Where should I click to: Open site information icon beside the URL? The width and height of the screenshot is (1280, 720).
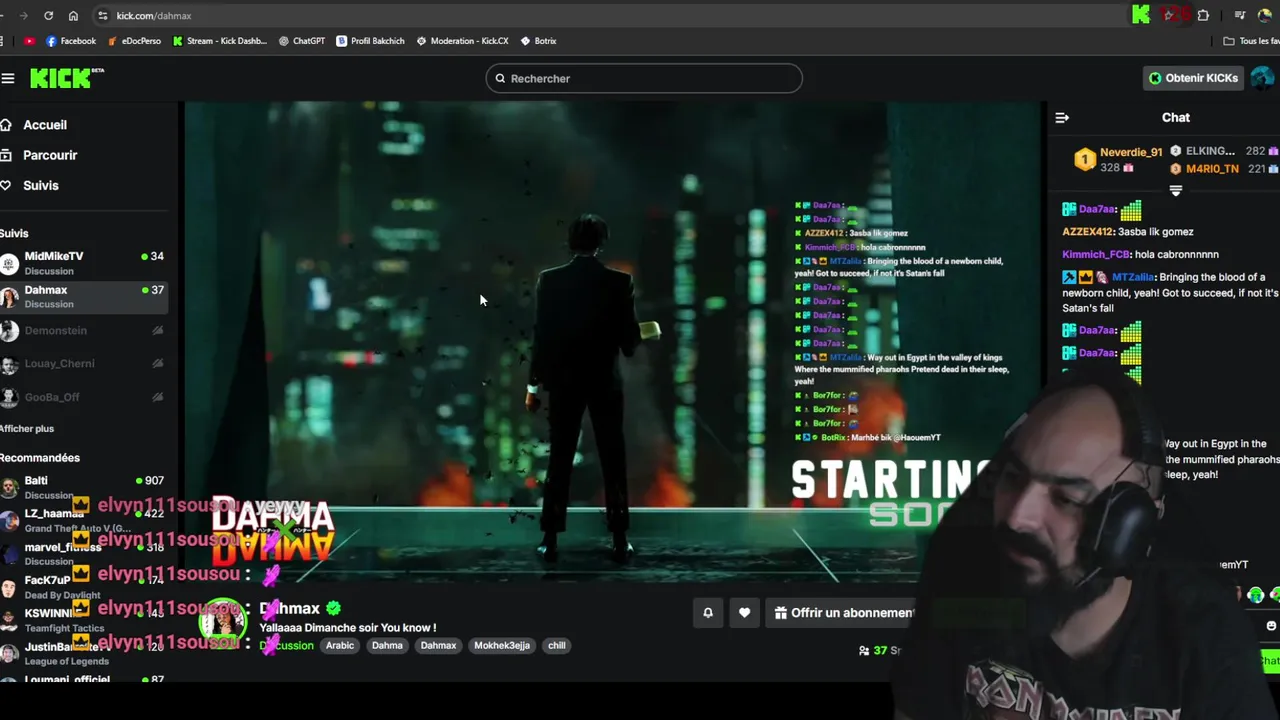[x=102, y=16]
